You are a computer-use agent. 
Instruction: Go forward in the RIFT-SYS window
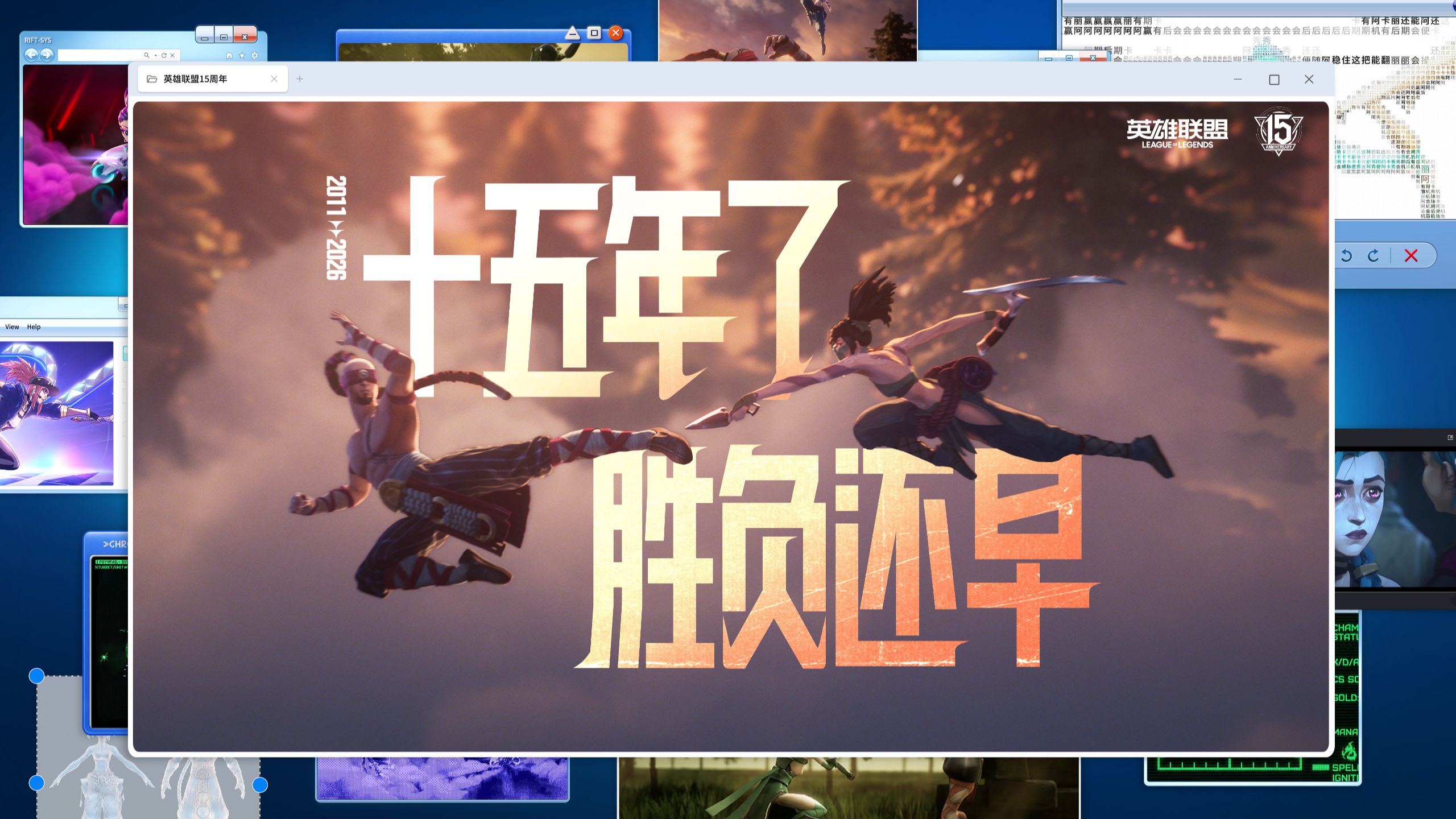(x=47, y=55)
